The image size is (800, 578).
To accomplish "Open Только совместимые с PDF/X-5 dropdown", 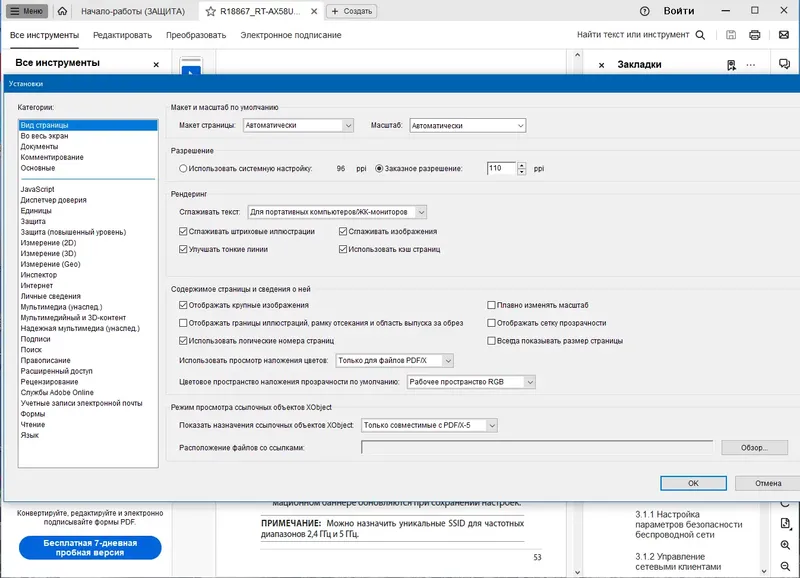I will 429,425.
